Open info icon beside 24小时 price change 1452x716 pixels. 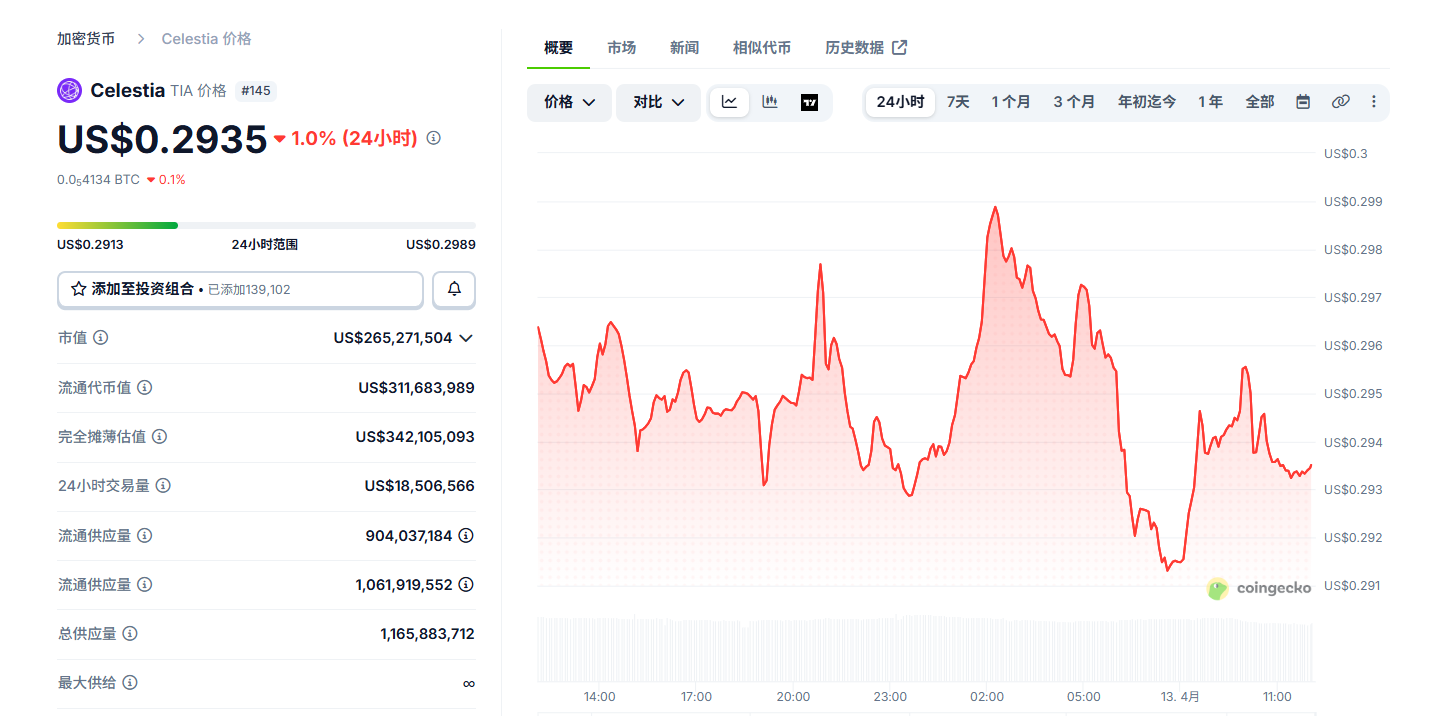coord(433,138)
